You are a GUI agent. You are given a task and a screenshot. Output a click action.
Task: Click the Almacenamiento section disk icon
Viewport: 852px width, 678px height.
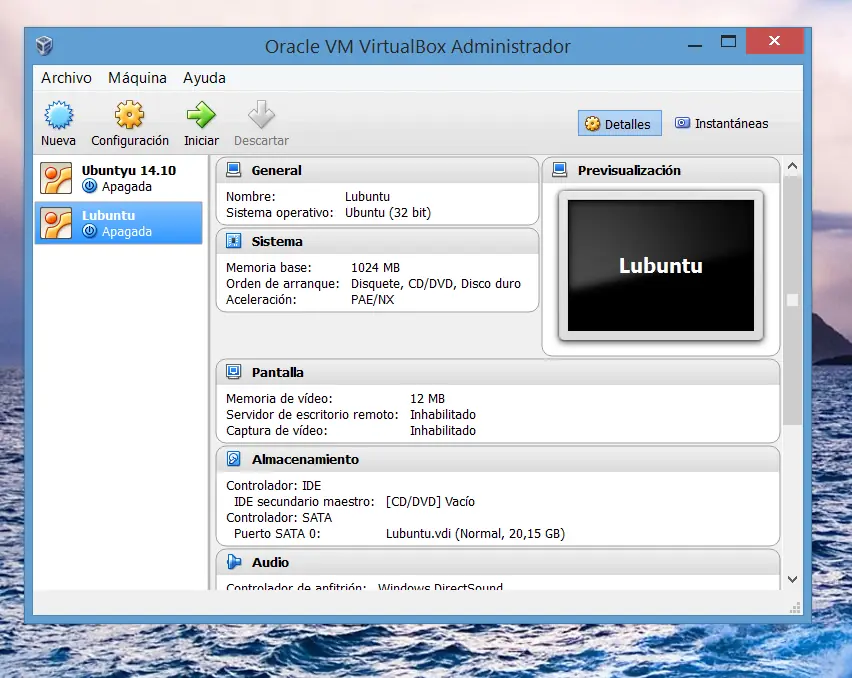pos(233,460)
